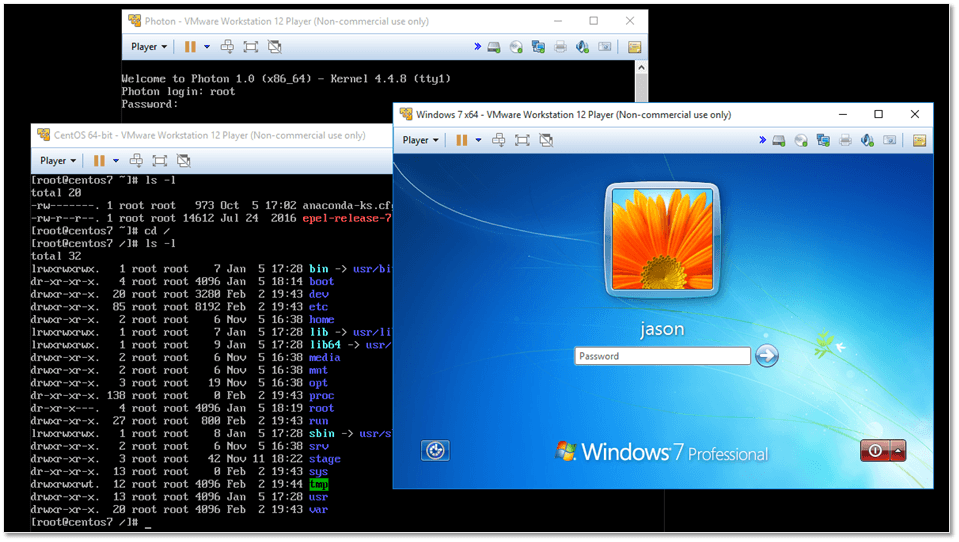Open Player menu in Photon window

pyautogui.click(x=149, y=46)
